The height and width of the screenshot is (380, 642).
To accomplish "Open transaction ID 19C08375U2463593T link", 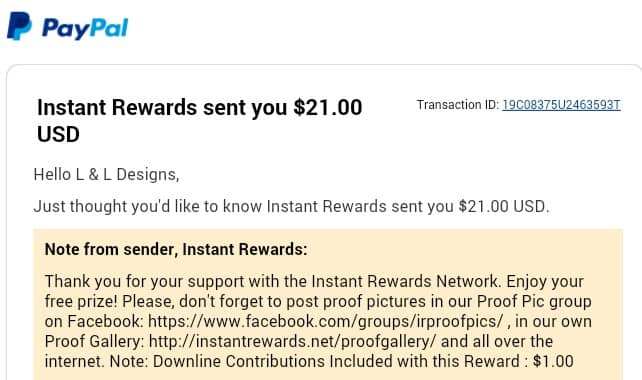I will click(561, 105).
